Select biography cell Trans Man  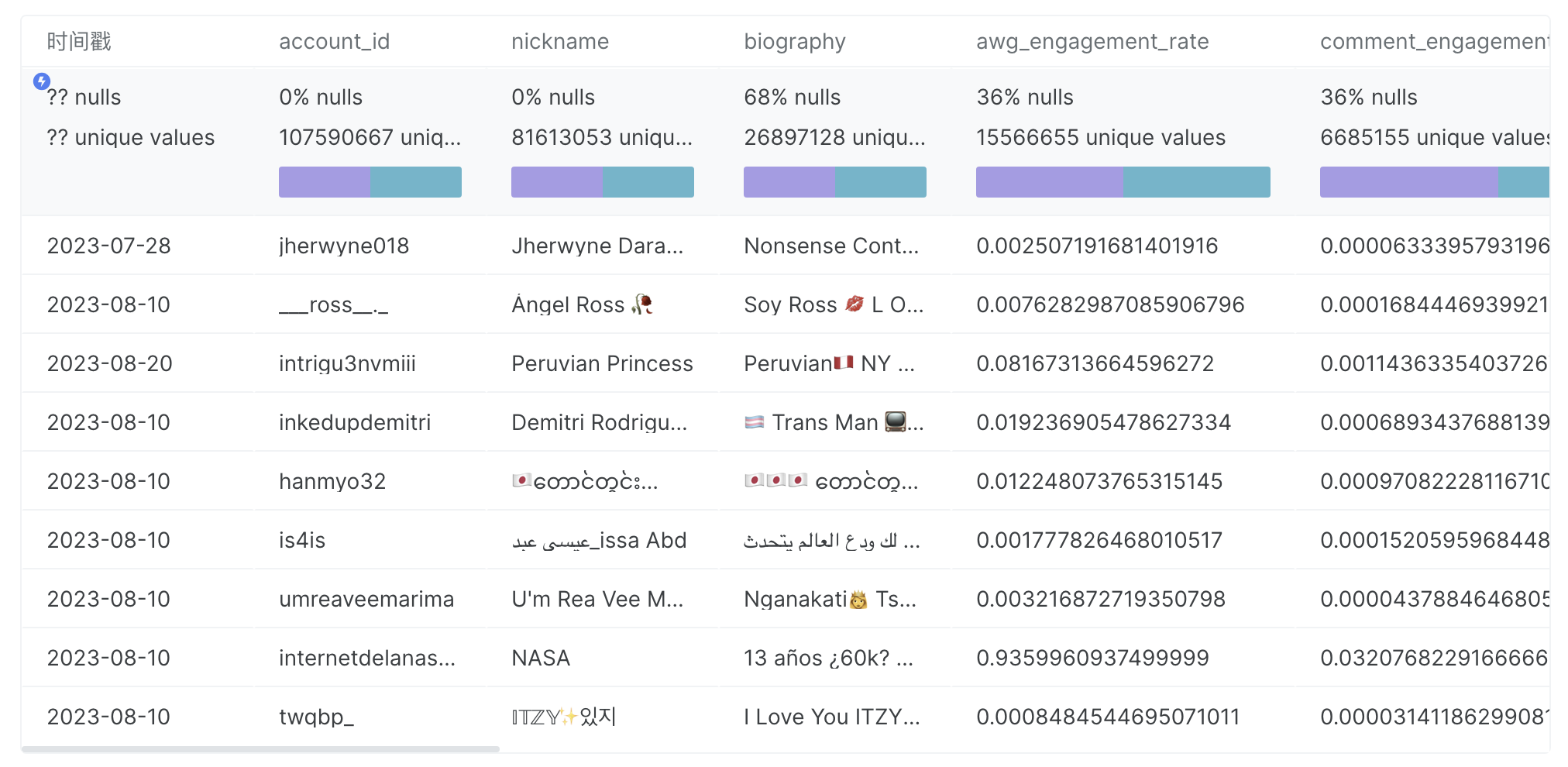click(834, 422)
